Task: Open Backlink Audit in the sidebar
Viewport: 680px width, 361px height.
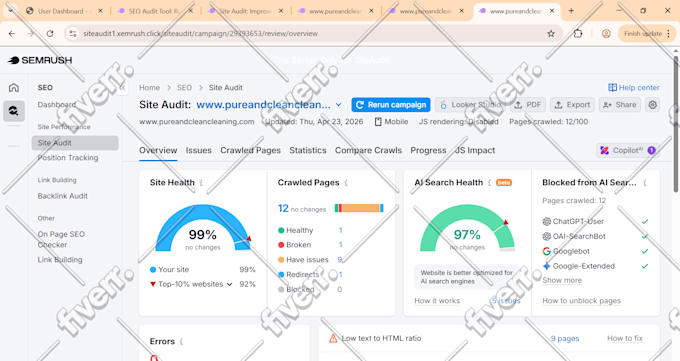Action: pyautogui.click(x=63, y=196)
